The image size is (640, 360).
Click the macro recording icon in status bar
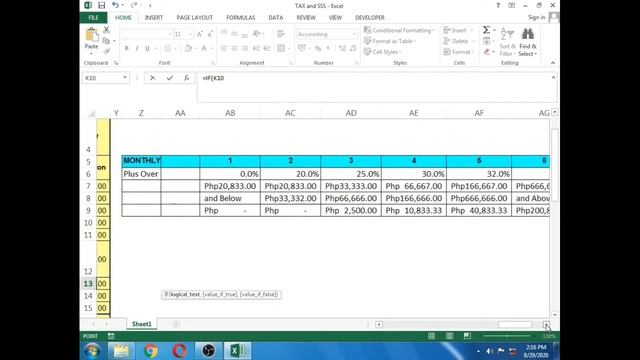tap(111, 336)
